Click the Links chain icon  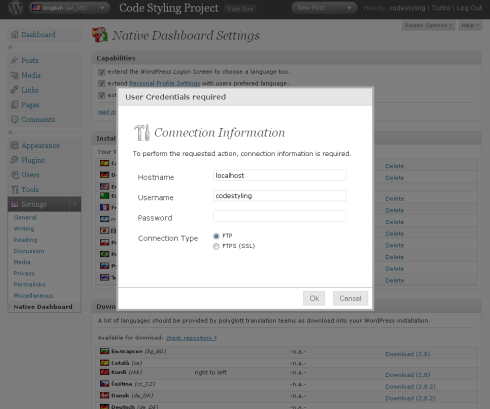[x=14, y=90]
